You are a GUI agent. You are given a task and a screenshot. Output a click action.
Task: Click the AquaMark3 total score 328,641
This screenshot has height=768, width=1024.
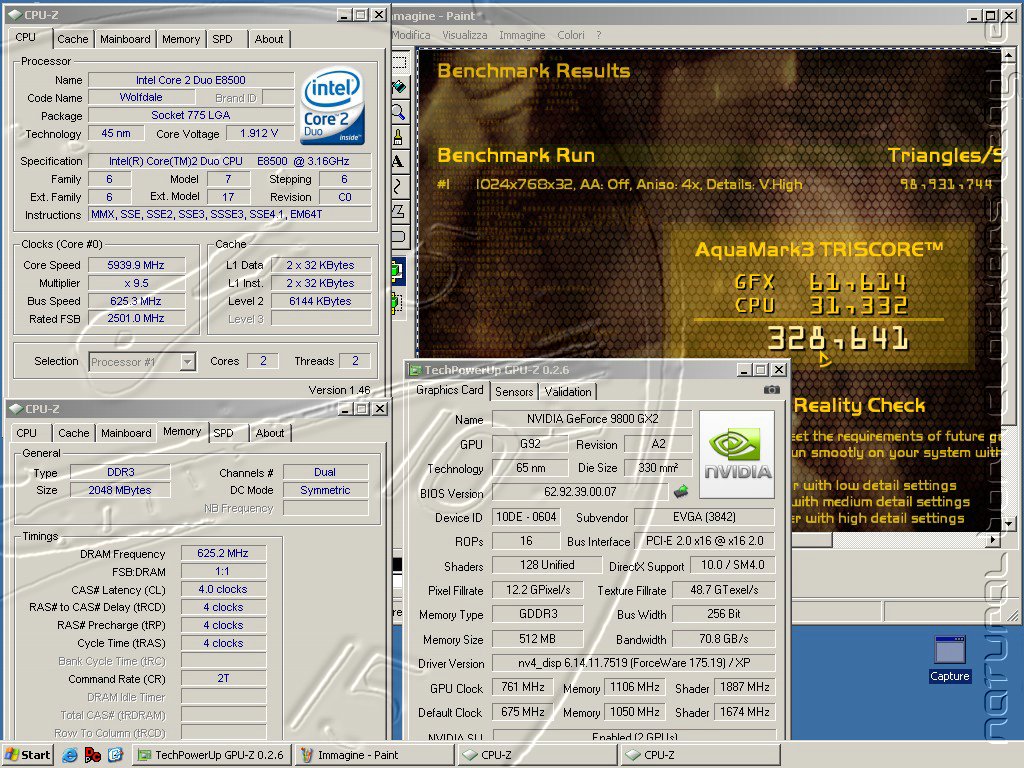(838, 339)
